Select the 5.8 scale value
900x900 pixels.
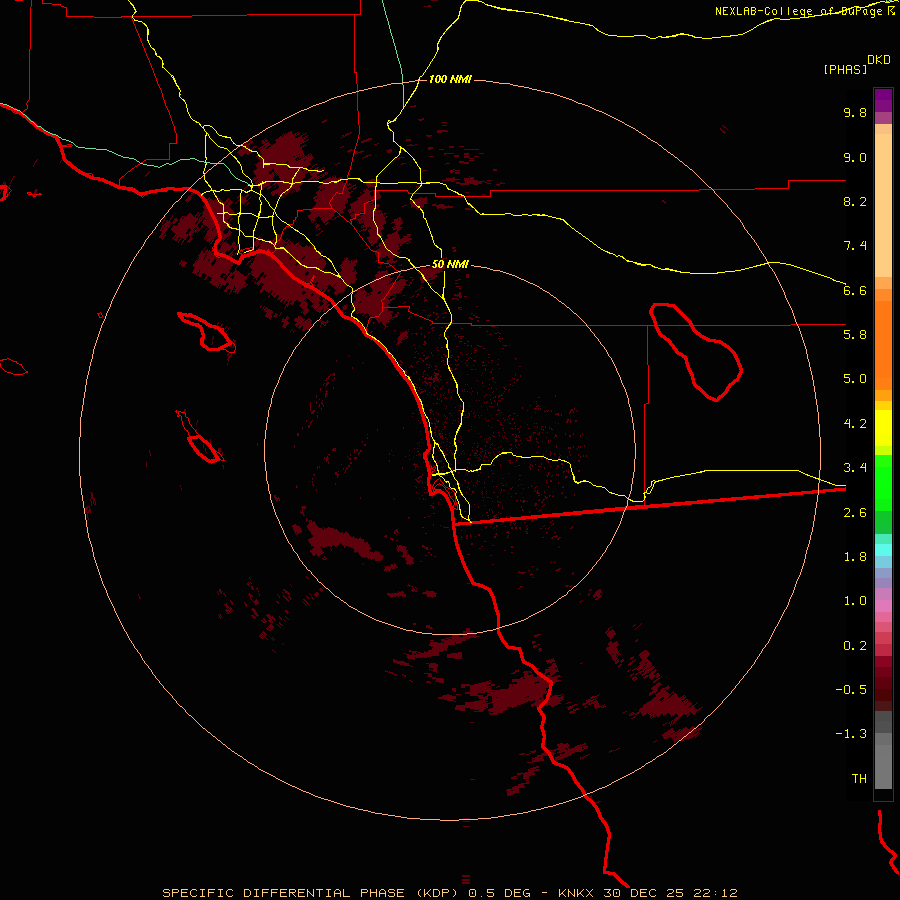pyautogui.click(x=855, y=335)
